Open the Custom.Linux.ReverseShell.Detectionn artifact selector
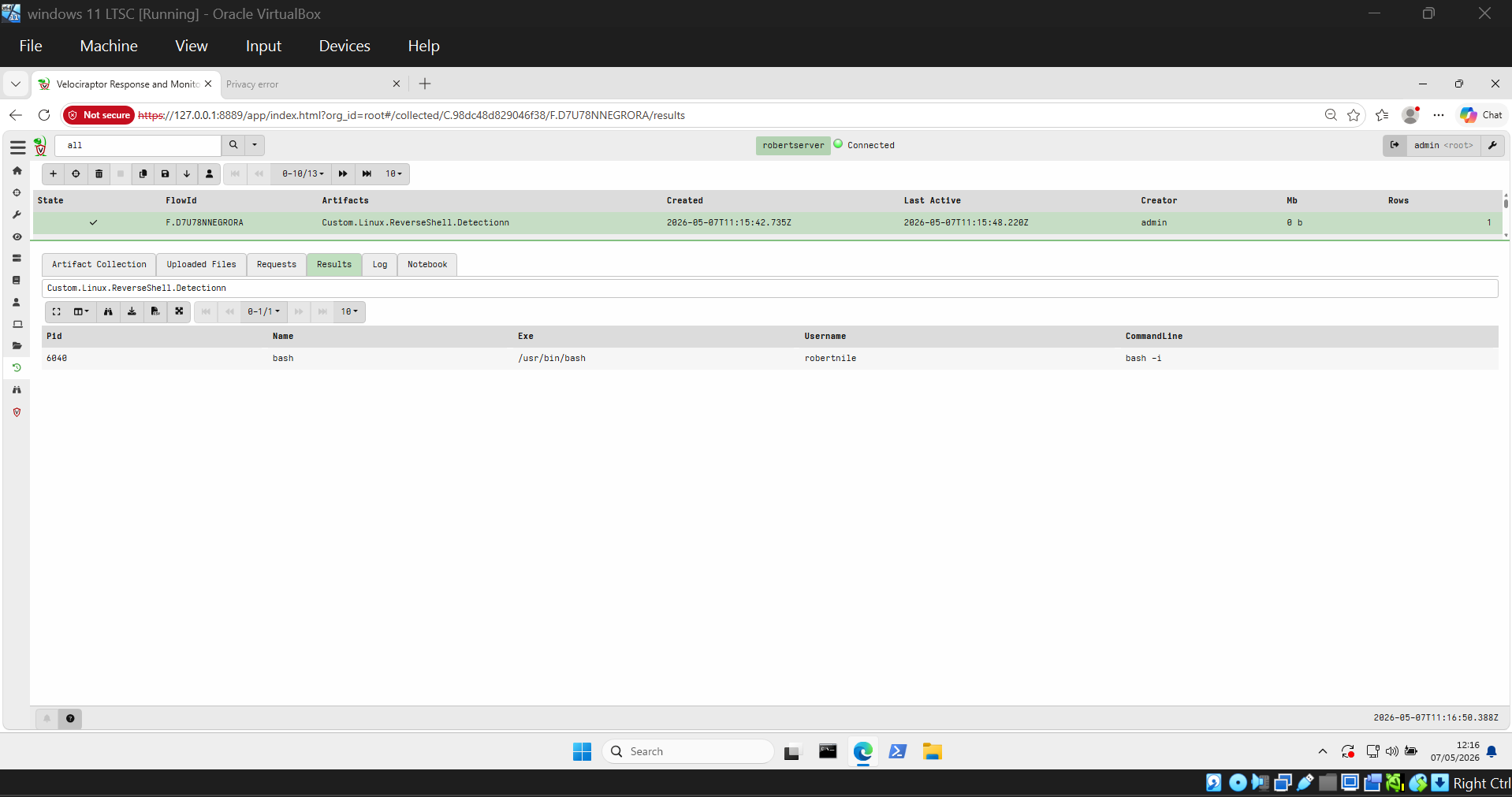This screenshot has width=1512, height=797. (770, 289)
